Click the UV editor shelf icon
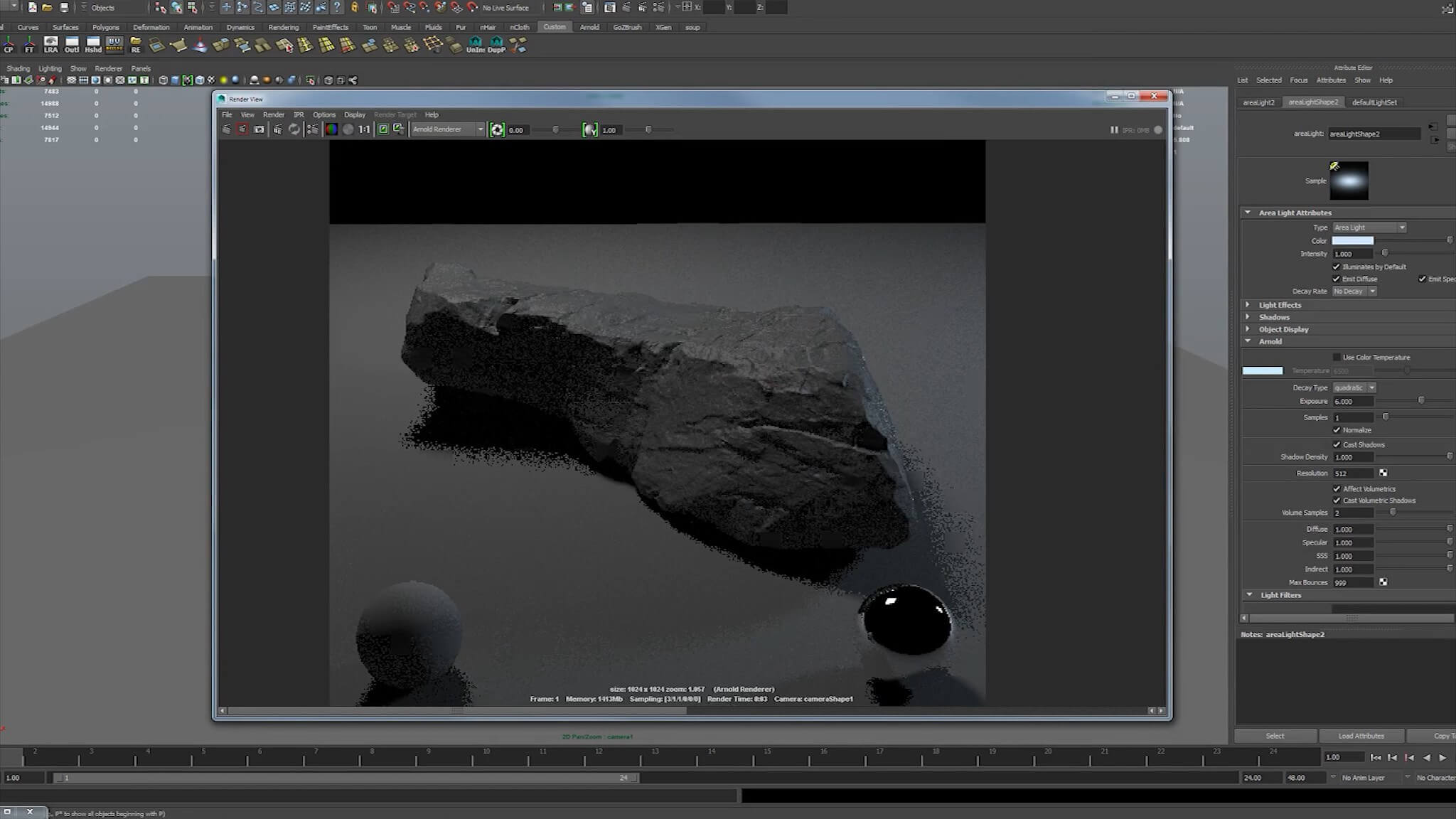 tap(114, 45)
